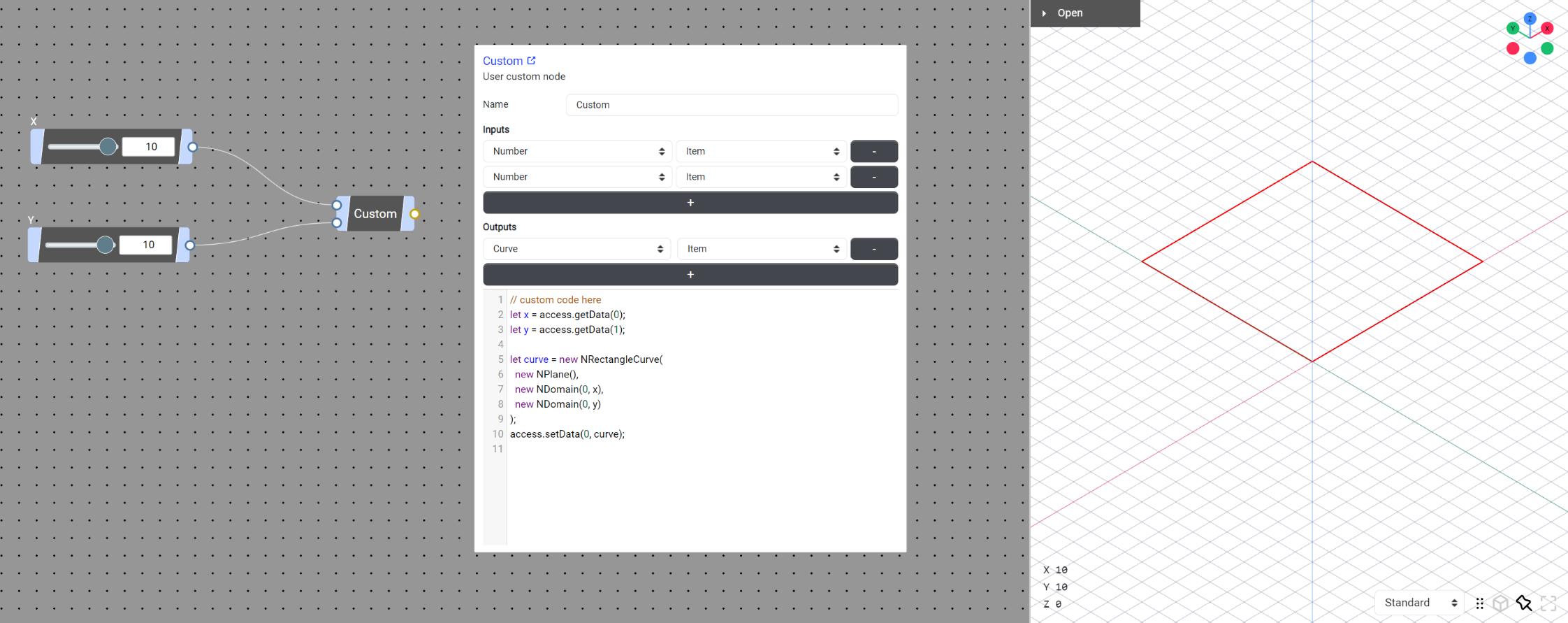Screen dimensions: 1568x623
Task: Open the Custom node external link icon
Action: point(531,61)
